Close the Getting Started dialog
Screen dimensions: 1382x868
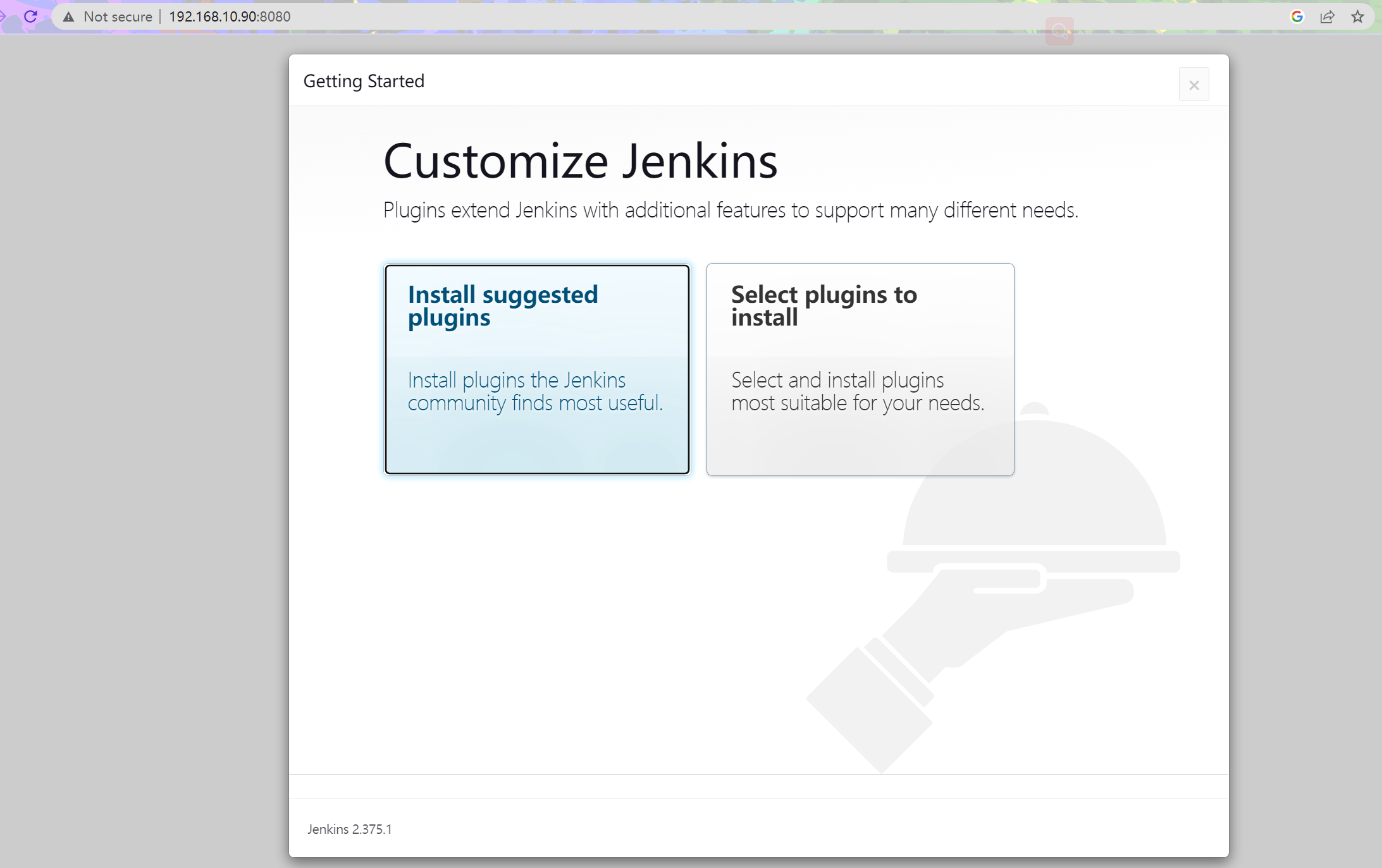(x=1194, y=84)
